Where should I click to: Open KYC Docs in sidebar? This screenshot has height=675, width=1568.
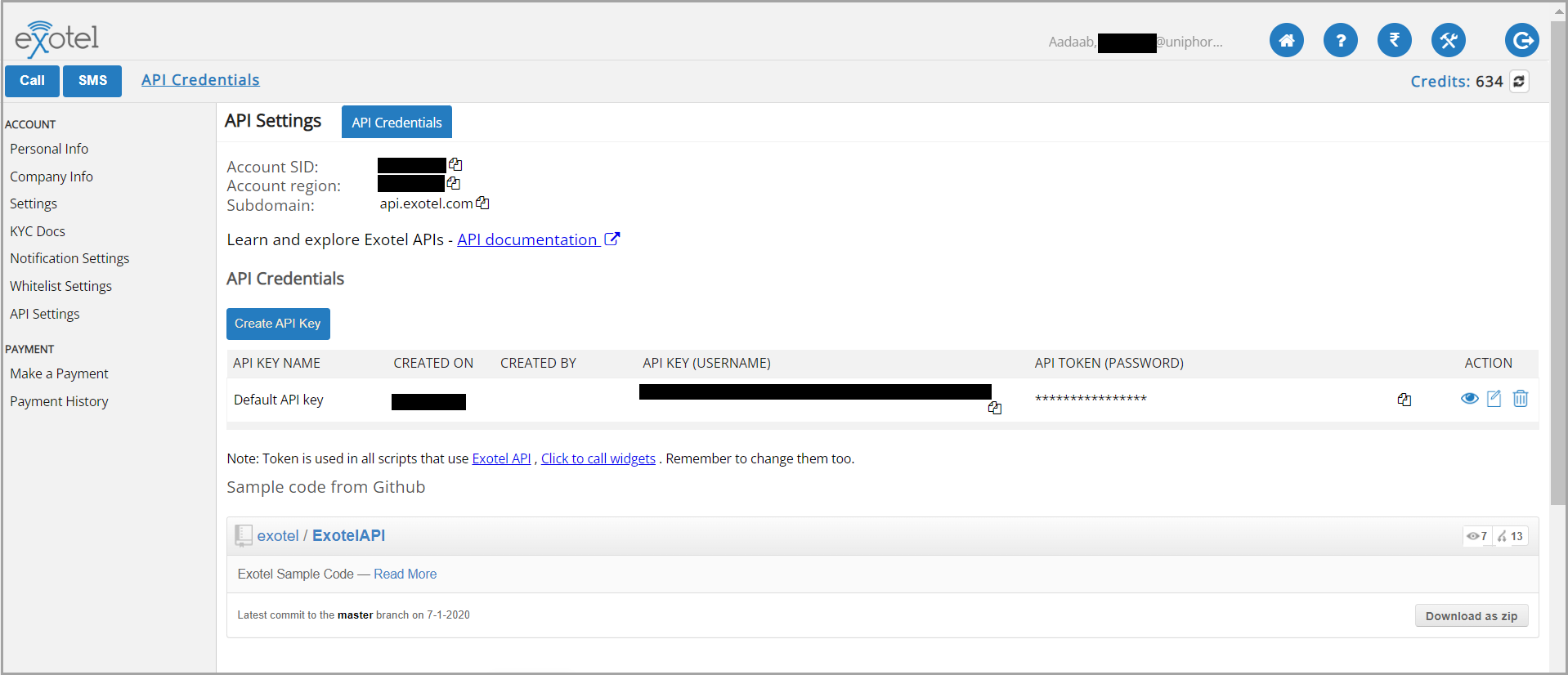[x=38, y=231]
